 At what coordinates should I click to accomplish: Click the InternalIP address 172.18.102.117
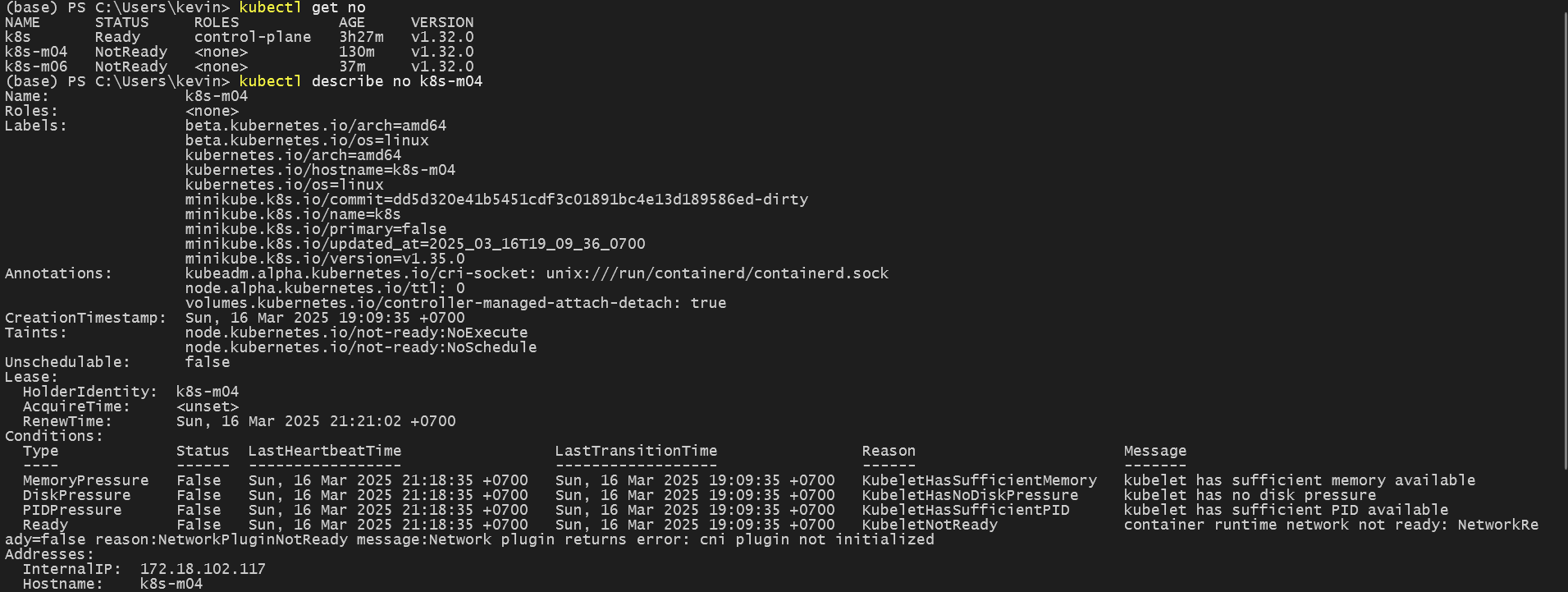click(203, 569)
